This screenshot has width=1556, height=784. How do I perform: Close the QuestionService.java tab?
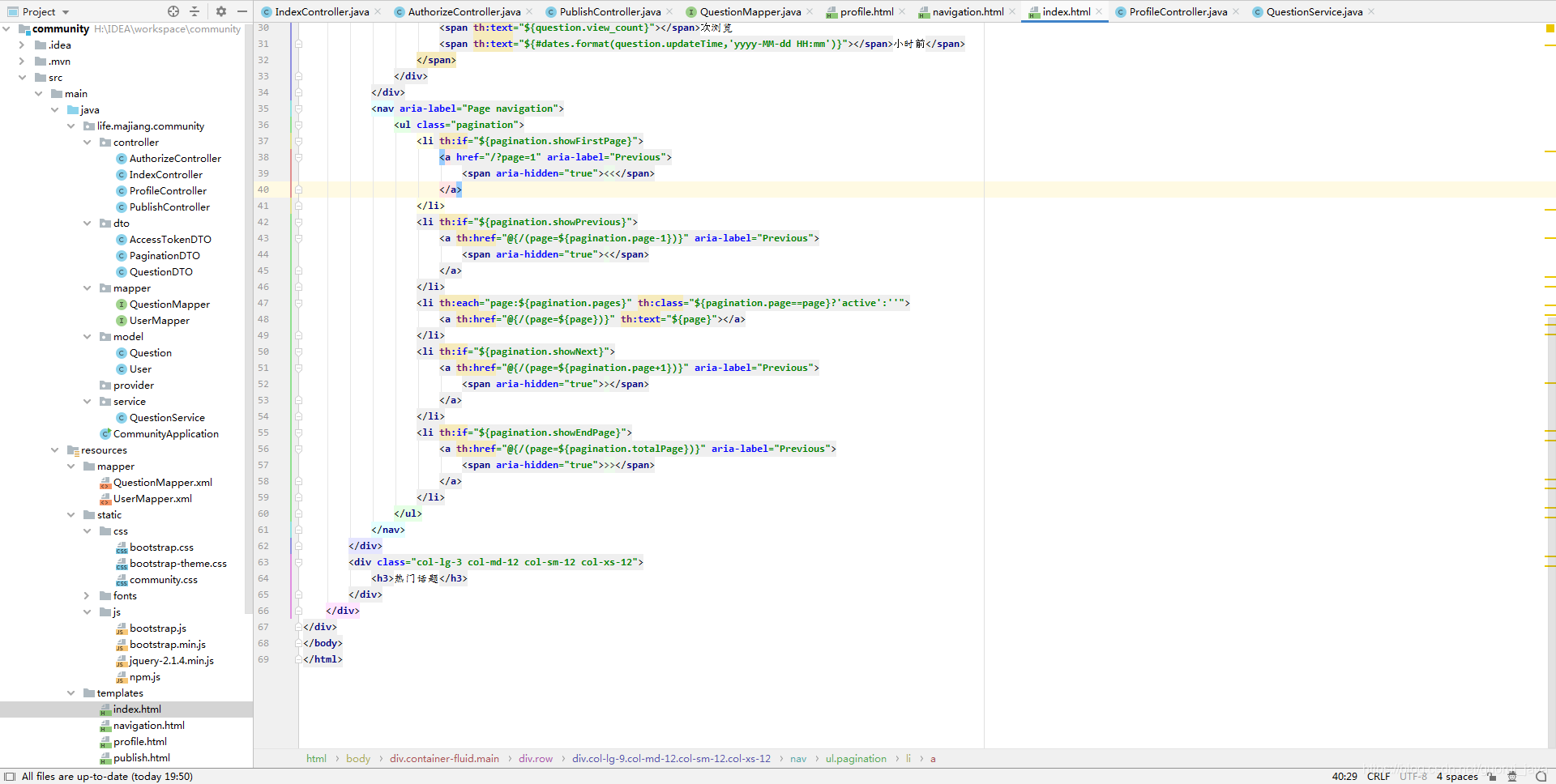click(x=1371, y=11)
